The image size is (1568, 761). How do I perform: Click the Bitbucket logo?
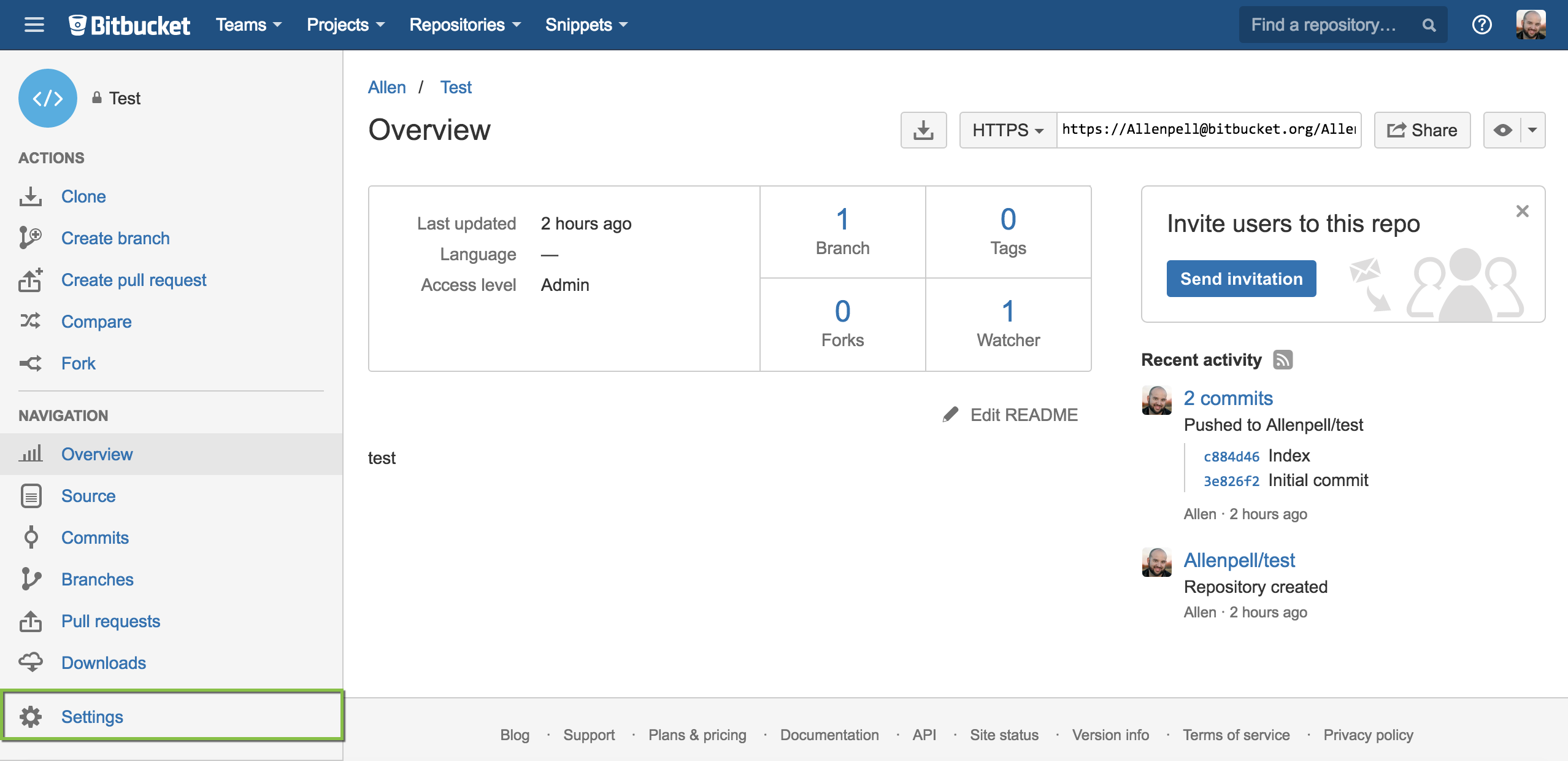129,25
